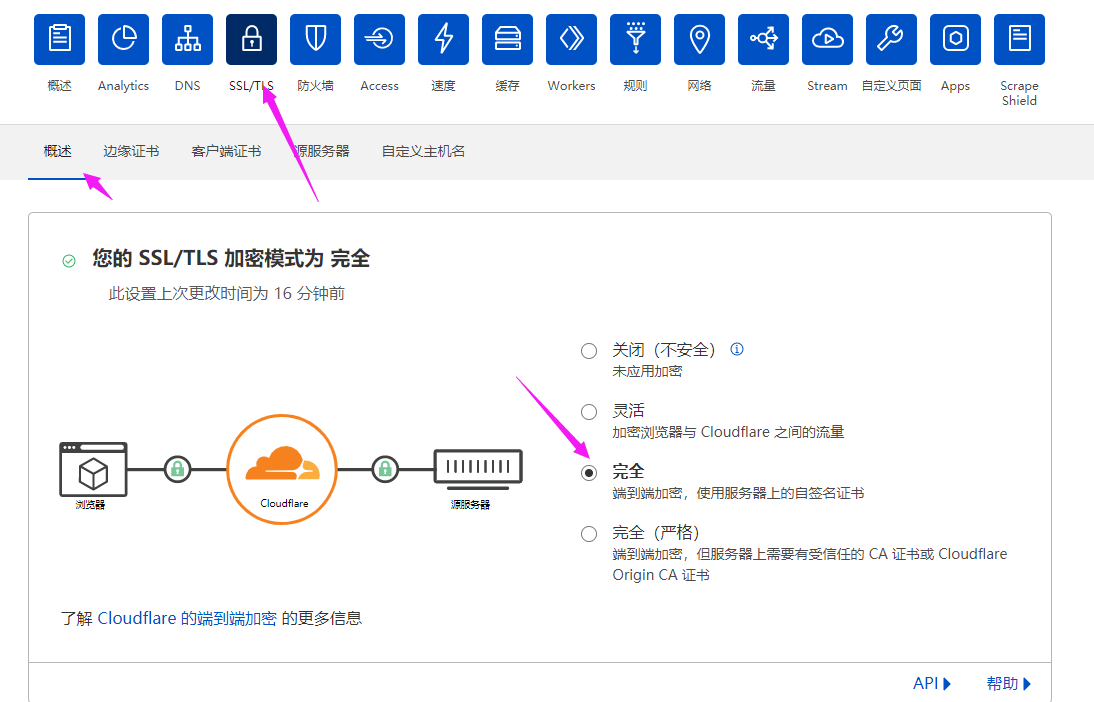Click the padlock between Cloudflare and origin server
This screenshot has height=702, width=1094.
[385, 469]
